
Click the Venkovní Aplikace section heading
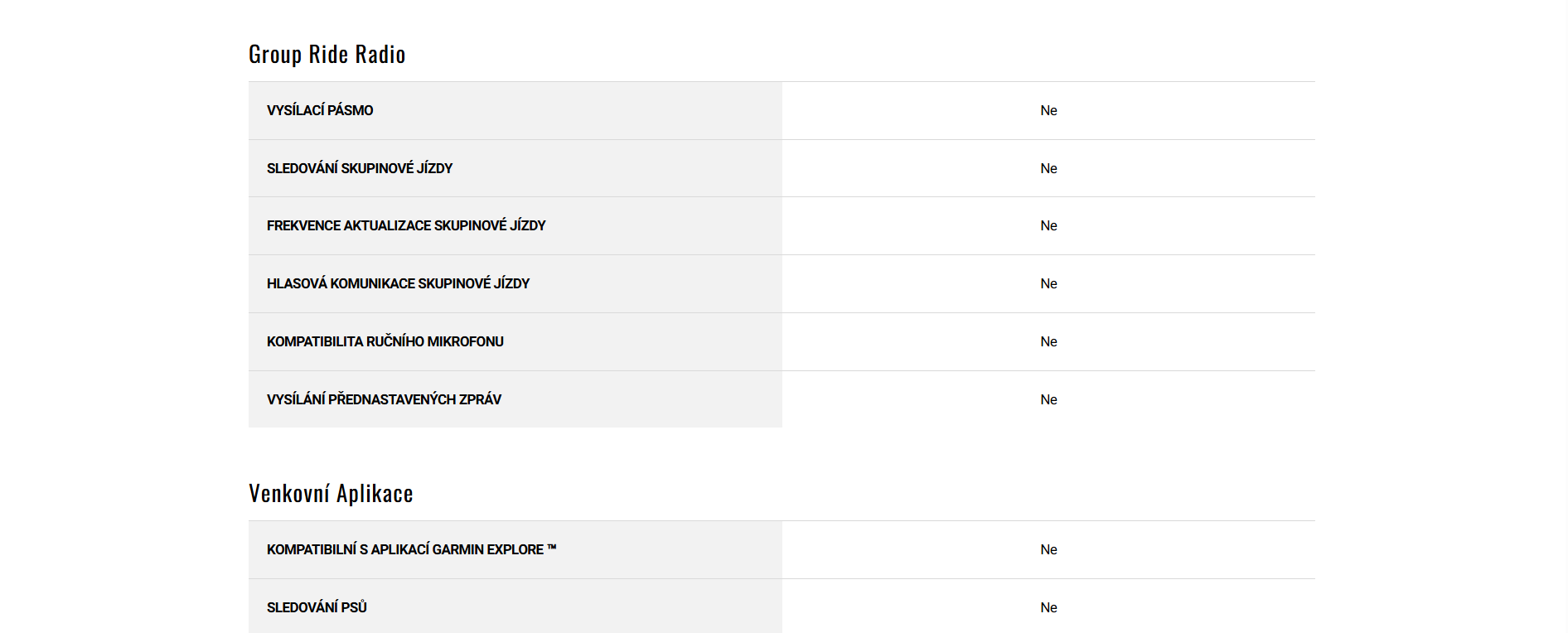[x=331, y=494]
